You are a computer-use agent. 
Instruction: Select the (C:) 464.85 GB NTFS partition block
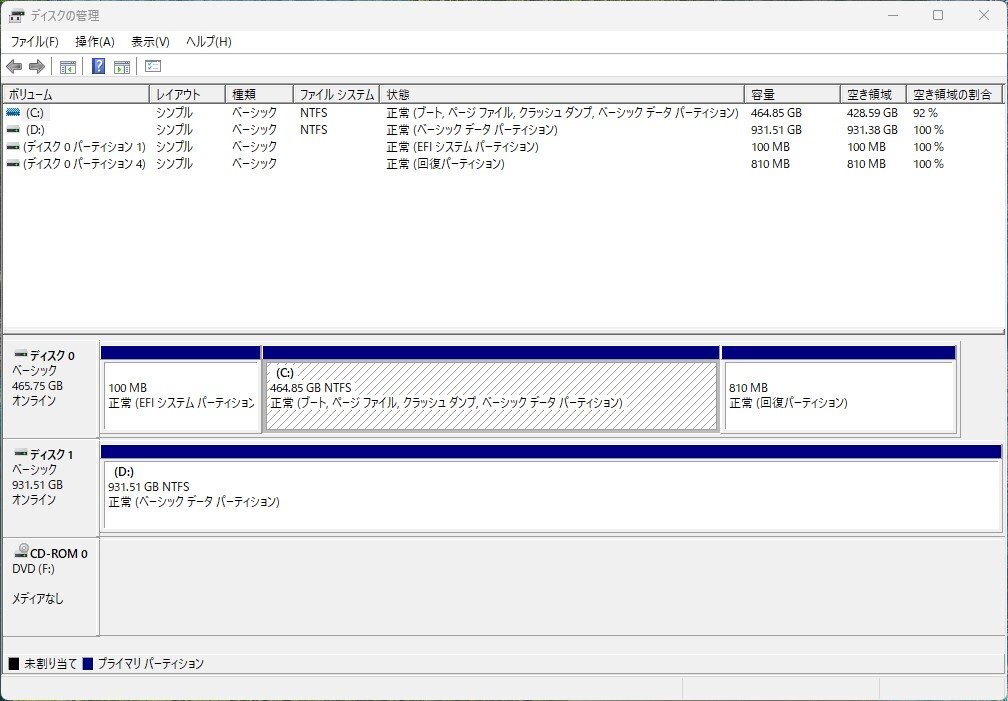(x=491, y=390)
